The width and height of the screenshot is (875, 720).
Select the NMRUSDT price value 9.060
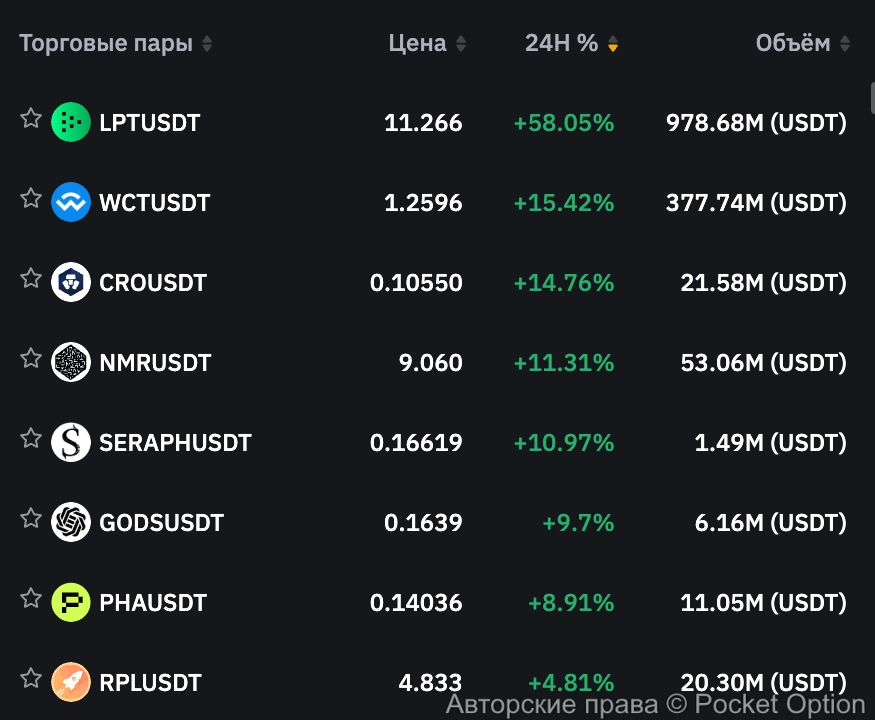click(x=430, y=363)
